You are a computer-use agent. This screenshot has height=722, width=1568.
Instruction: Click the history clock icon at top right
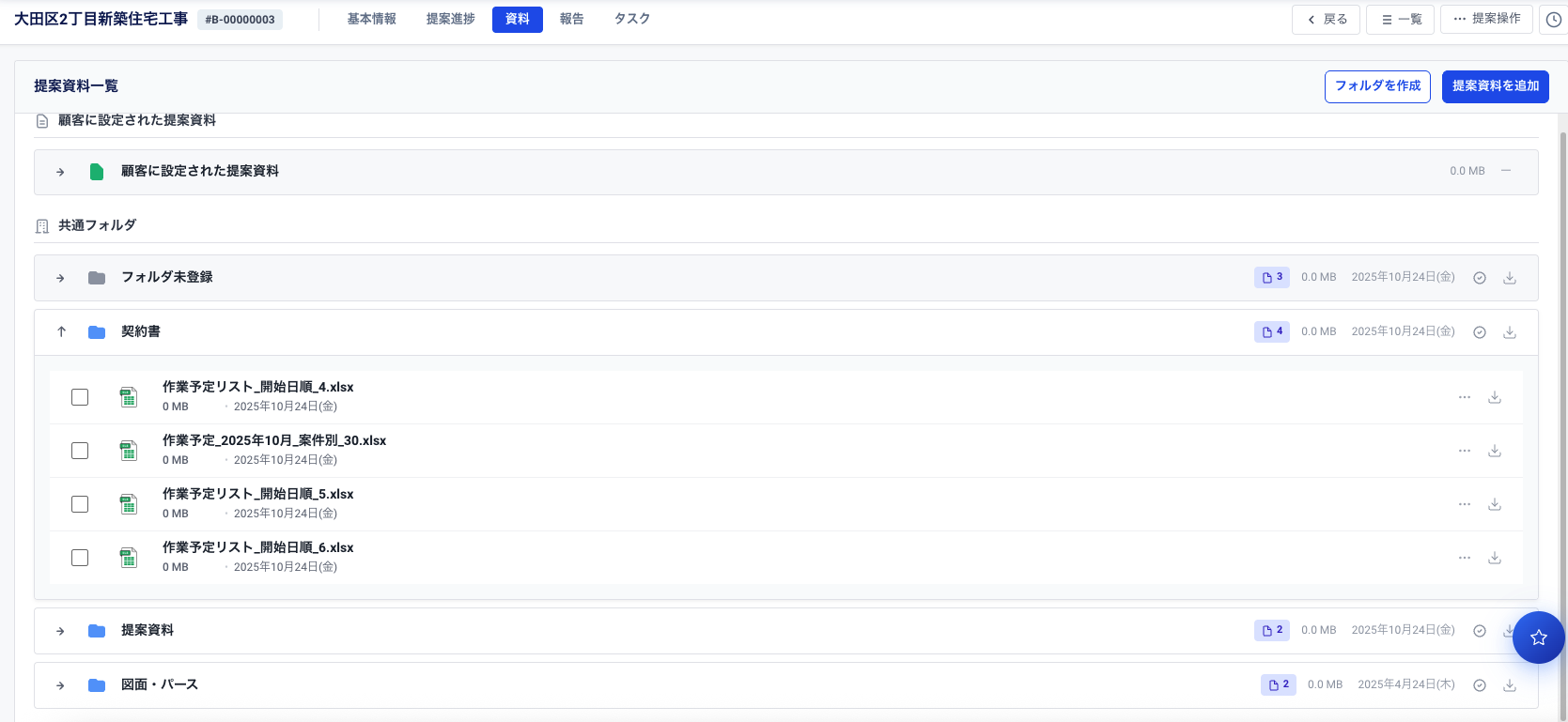click(x=1554, y=20)
